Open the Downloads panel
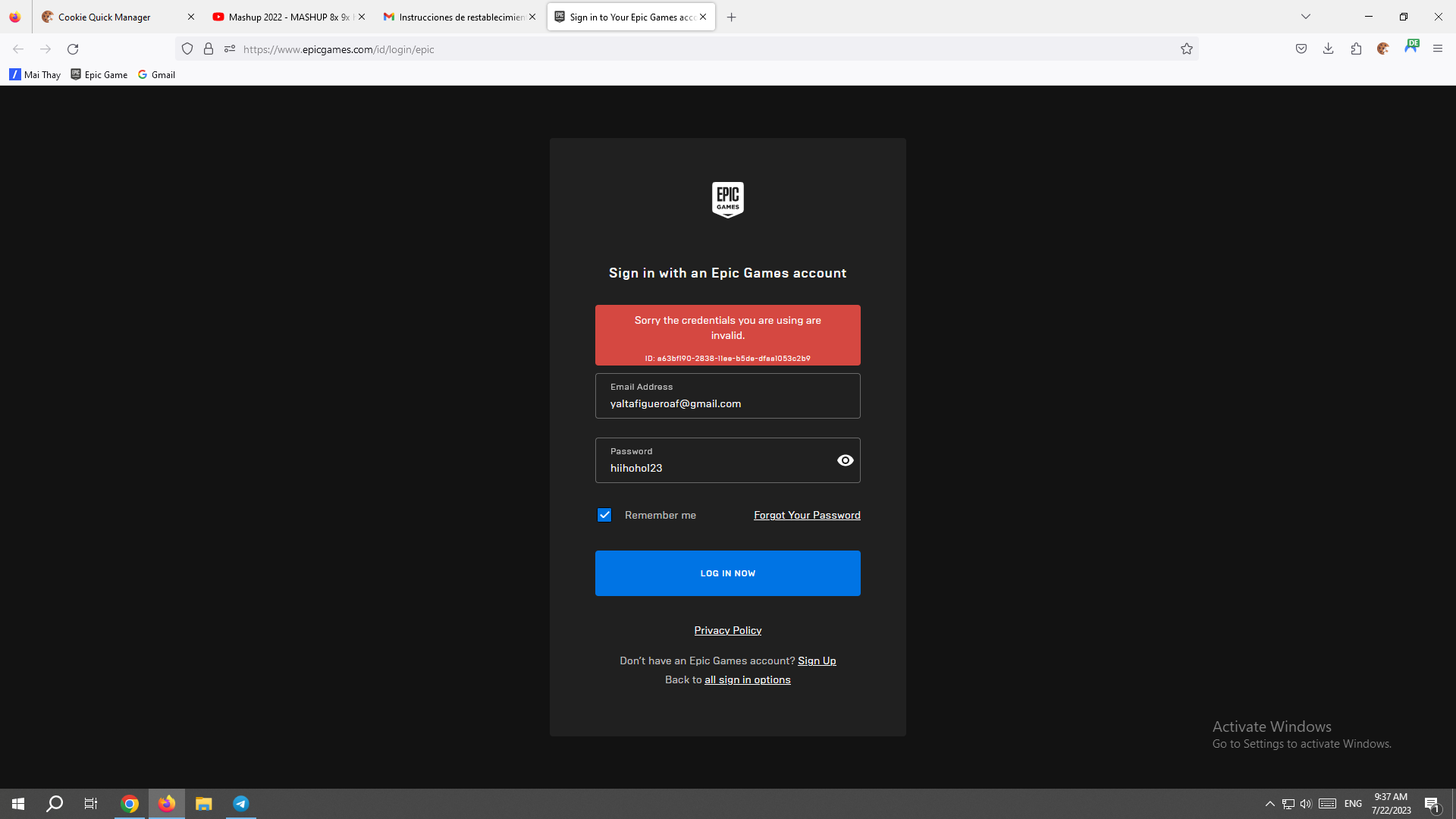 pos(1329,49)
